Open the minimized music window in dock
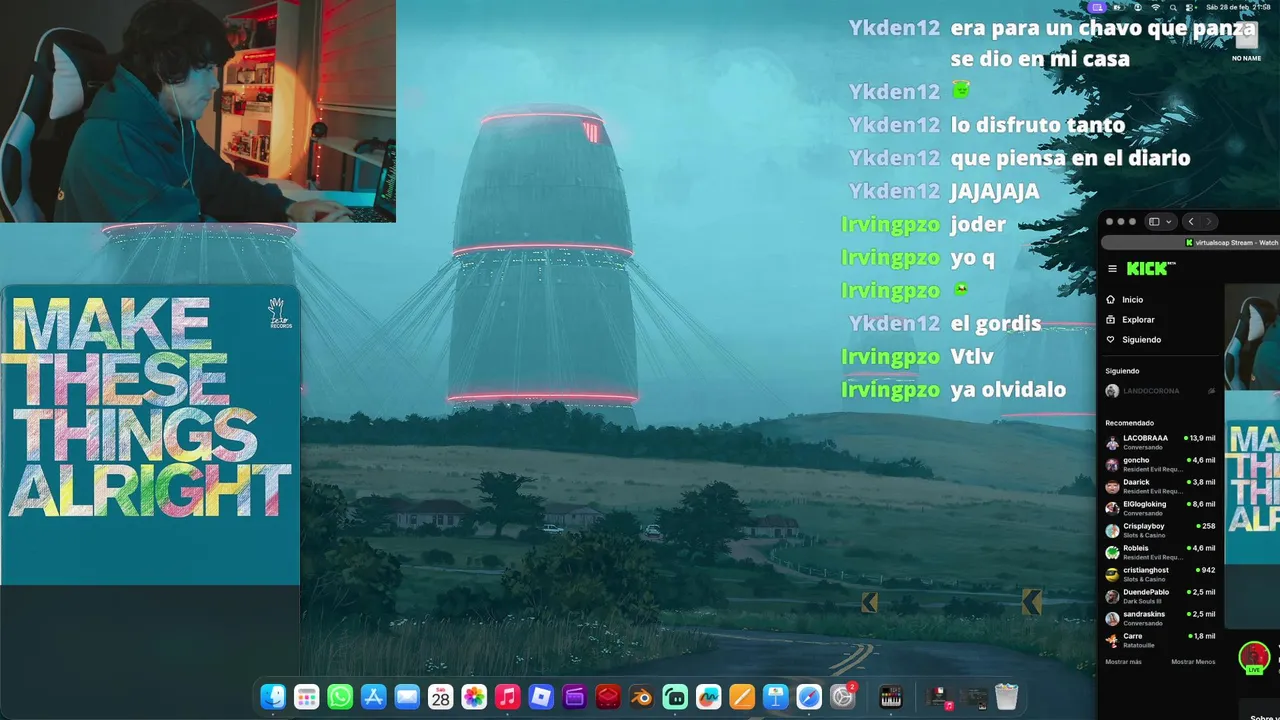The width and height of the screenshot is (1280, 720). [x=940, y=697]
